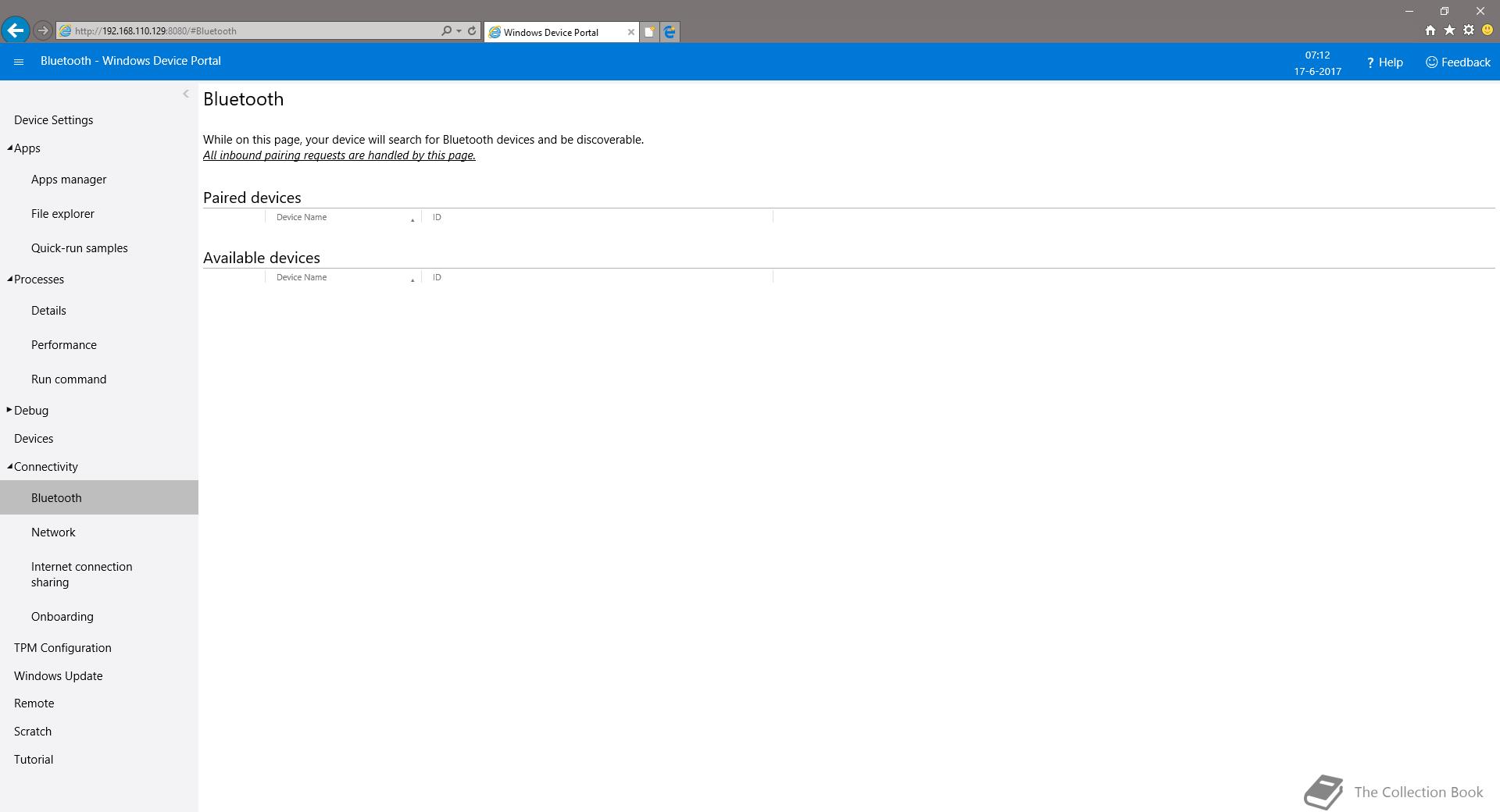Viewport: 1500px width, 812px height.
Task: Go back using the browser back arrow
Action: click(15, 30)
